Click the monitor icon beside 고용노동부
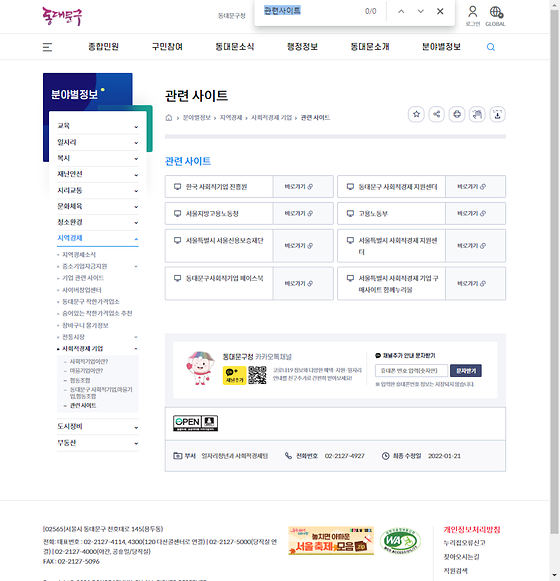 [x=350, y=213]
